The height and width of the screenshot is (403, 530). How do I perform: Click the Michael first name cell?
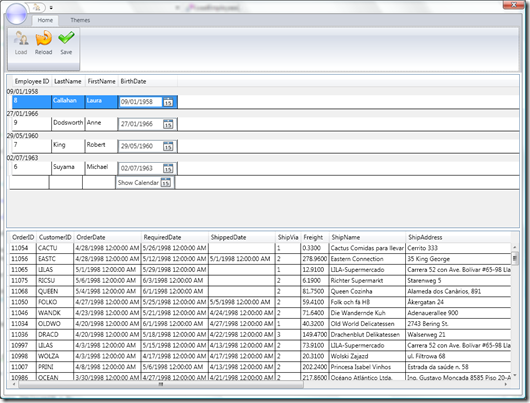pyautogui.click(x=101, y=168)
